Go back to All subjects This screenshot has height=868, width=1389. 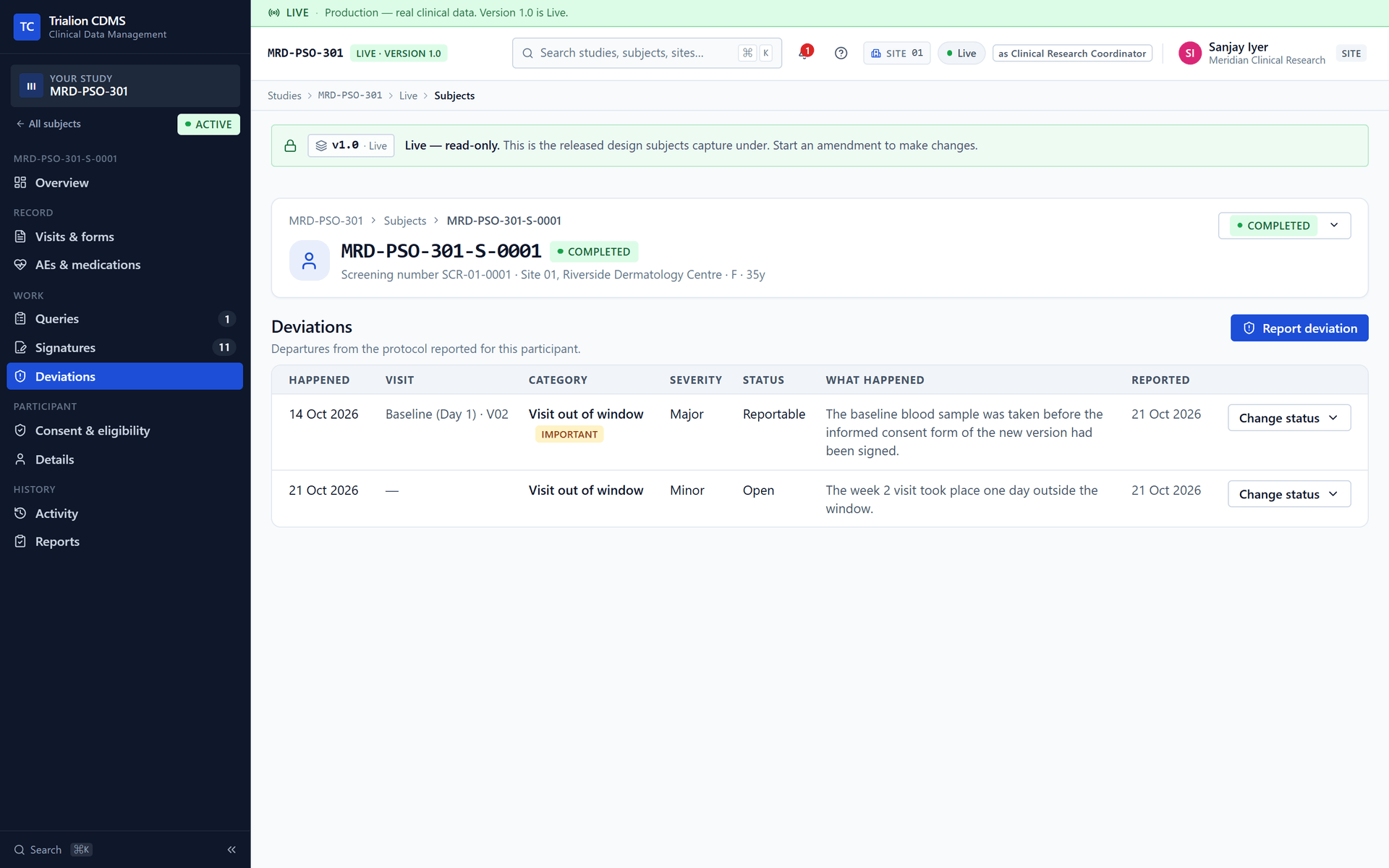48,124
